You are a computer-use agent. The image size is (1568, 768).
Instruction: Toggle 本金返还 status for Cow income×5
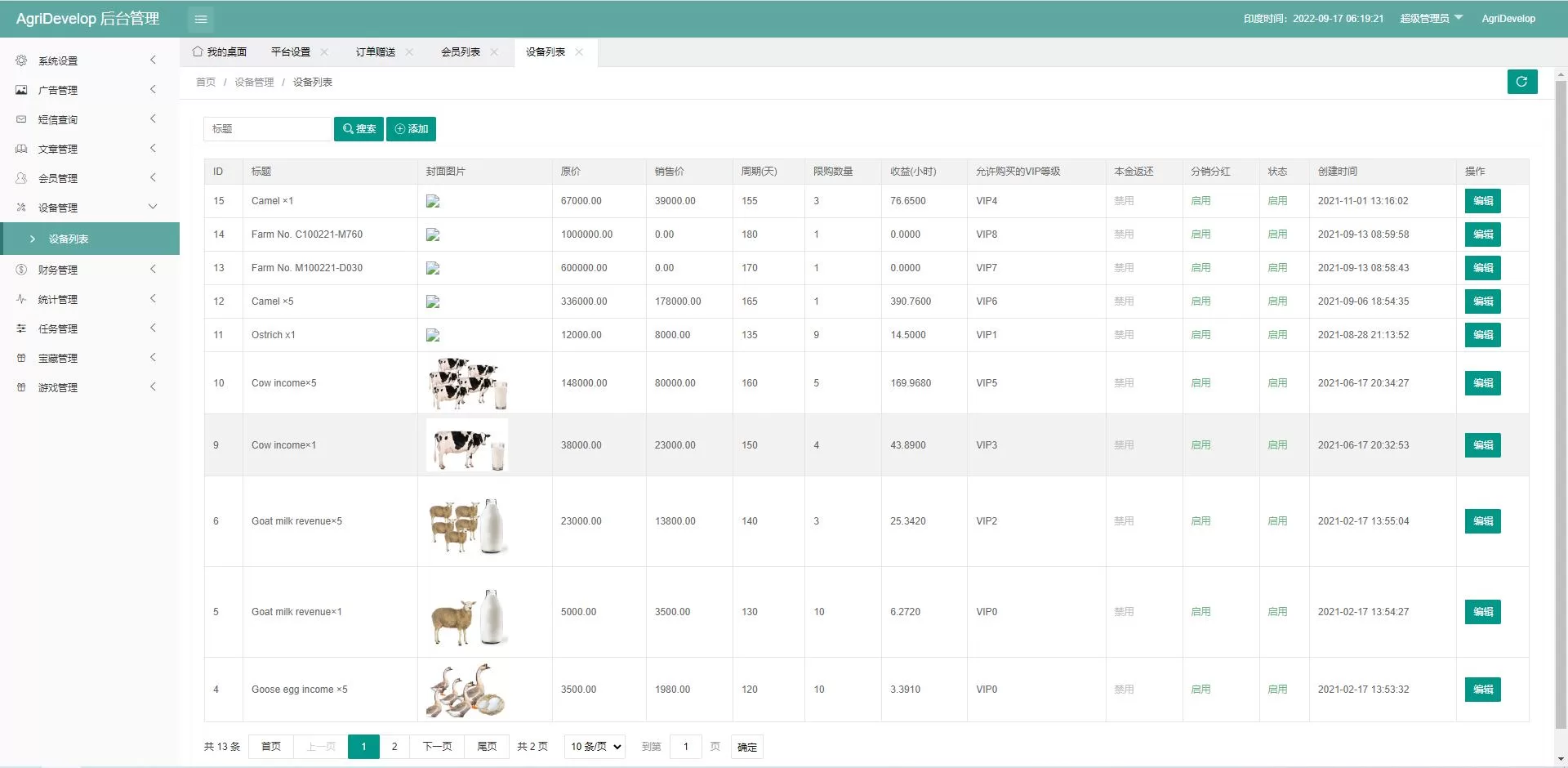coord(1124,383)
